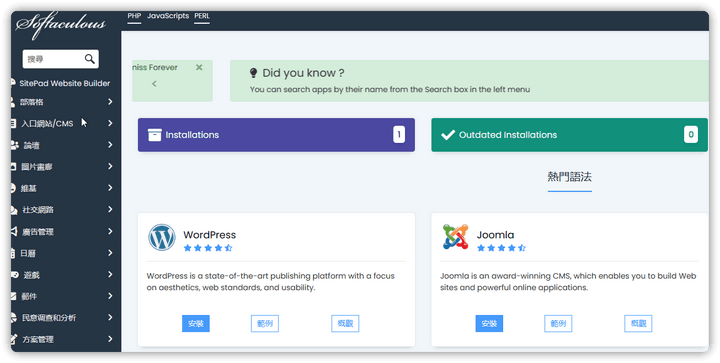Open the 民意調查和分析 sidebar label
This screenshot has height=363, width=720.
coord(49,318)
